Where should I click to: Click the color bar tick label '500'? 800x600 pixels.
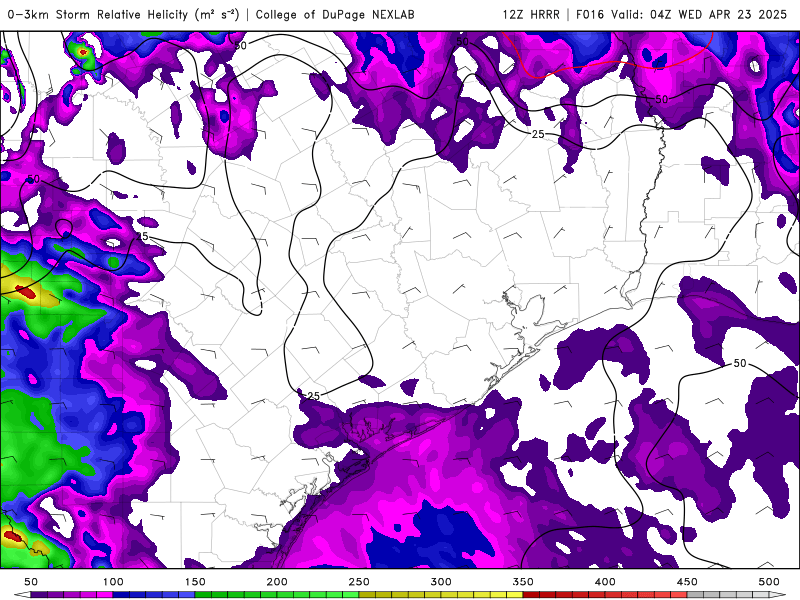point(769,582)
